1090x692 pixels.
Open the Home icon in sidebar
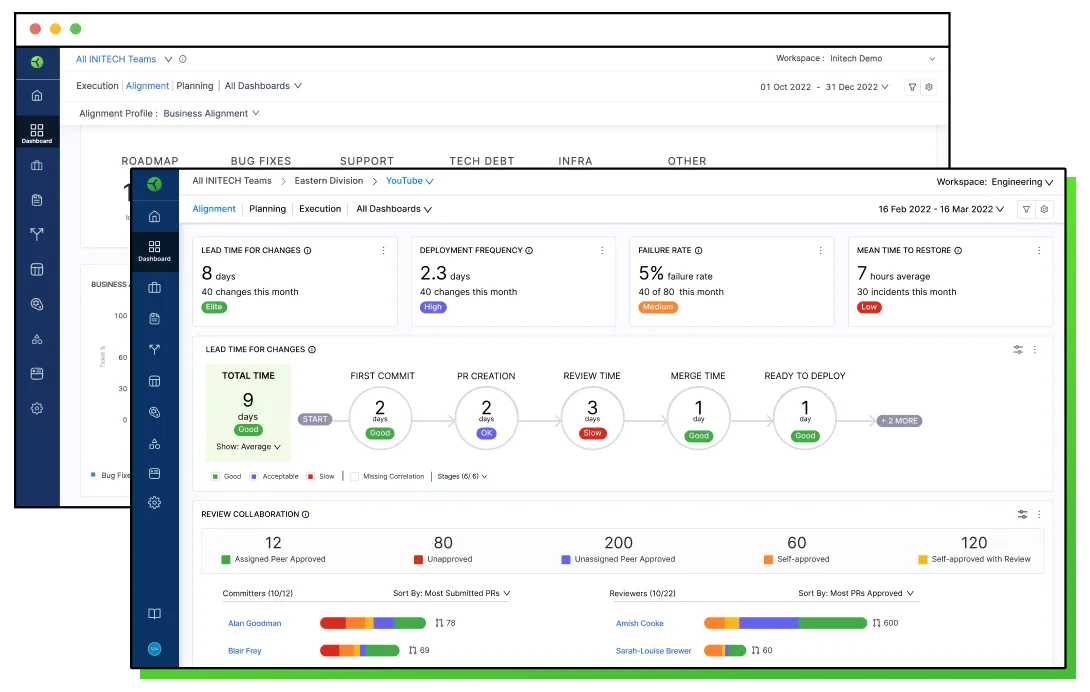[x=157, y=216]
